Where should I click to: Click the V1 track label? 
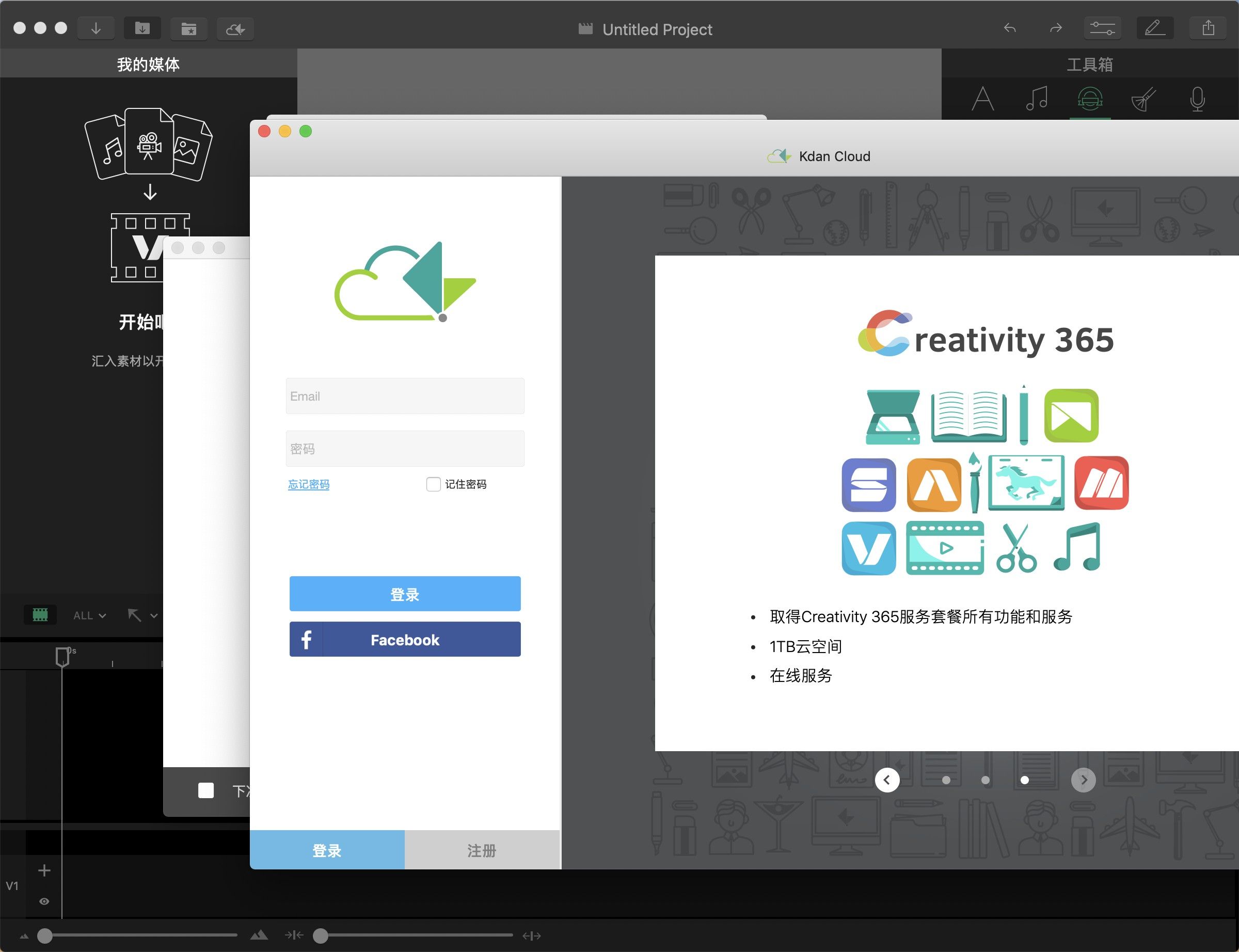point(12,886)
